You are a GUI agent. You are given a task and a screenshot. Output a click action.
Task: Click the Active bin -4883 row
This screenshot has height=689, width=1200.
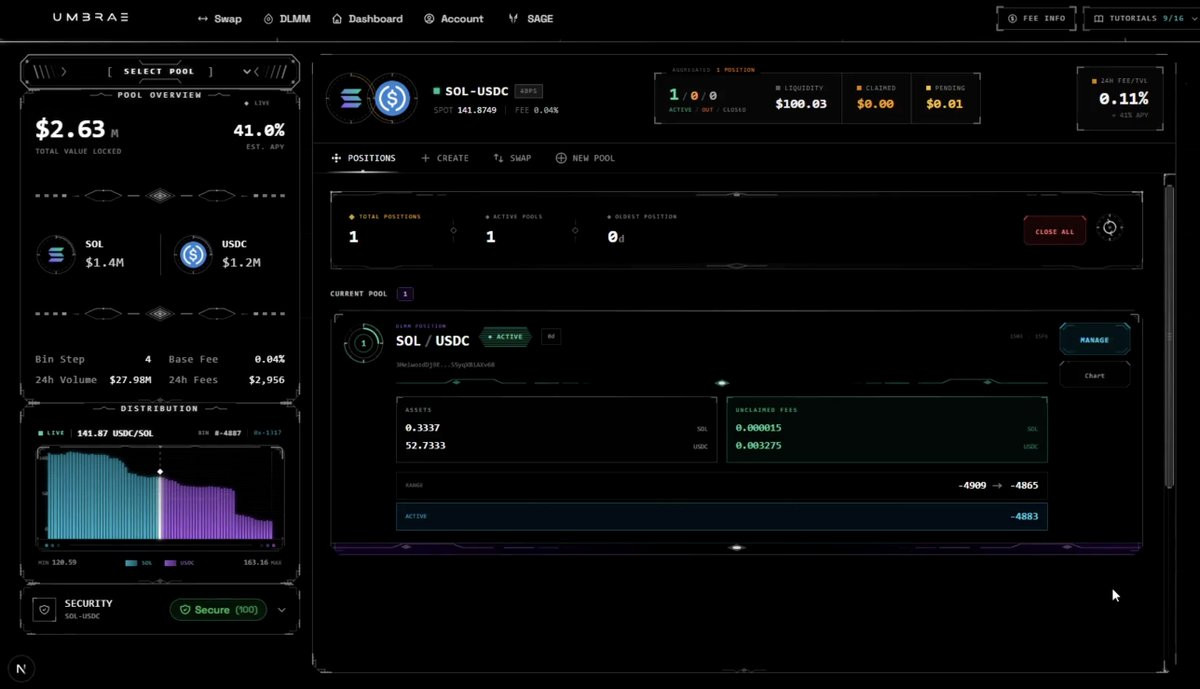click(x=721, y=516)
